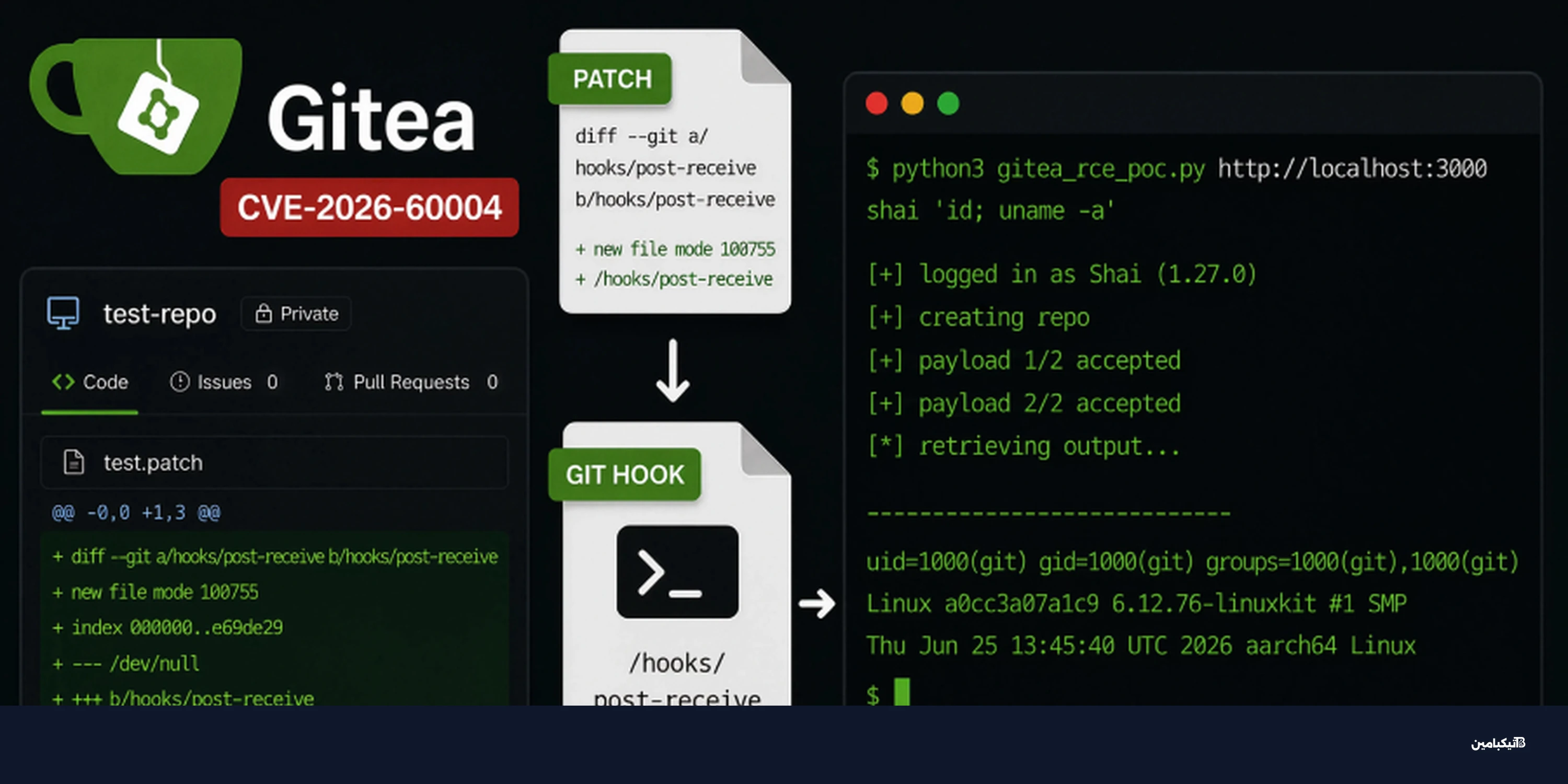1568x784 pixels.
Task: Select the "+ --- /dev/null" diff line
Action: (125, 663)
